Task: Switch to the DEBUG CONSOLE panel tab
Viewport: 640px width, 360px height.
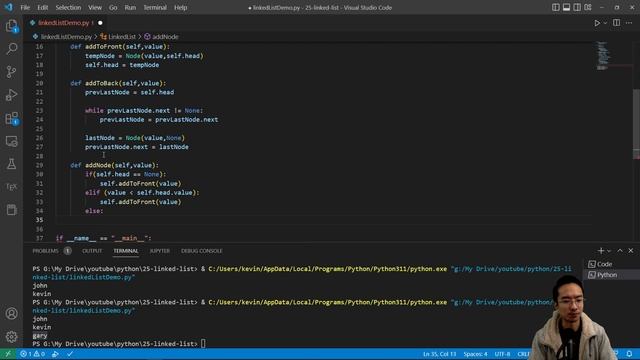Action: coord(202,251)
